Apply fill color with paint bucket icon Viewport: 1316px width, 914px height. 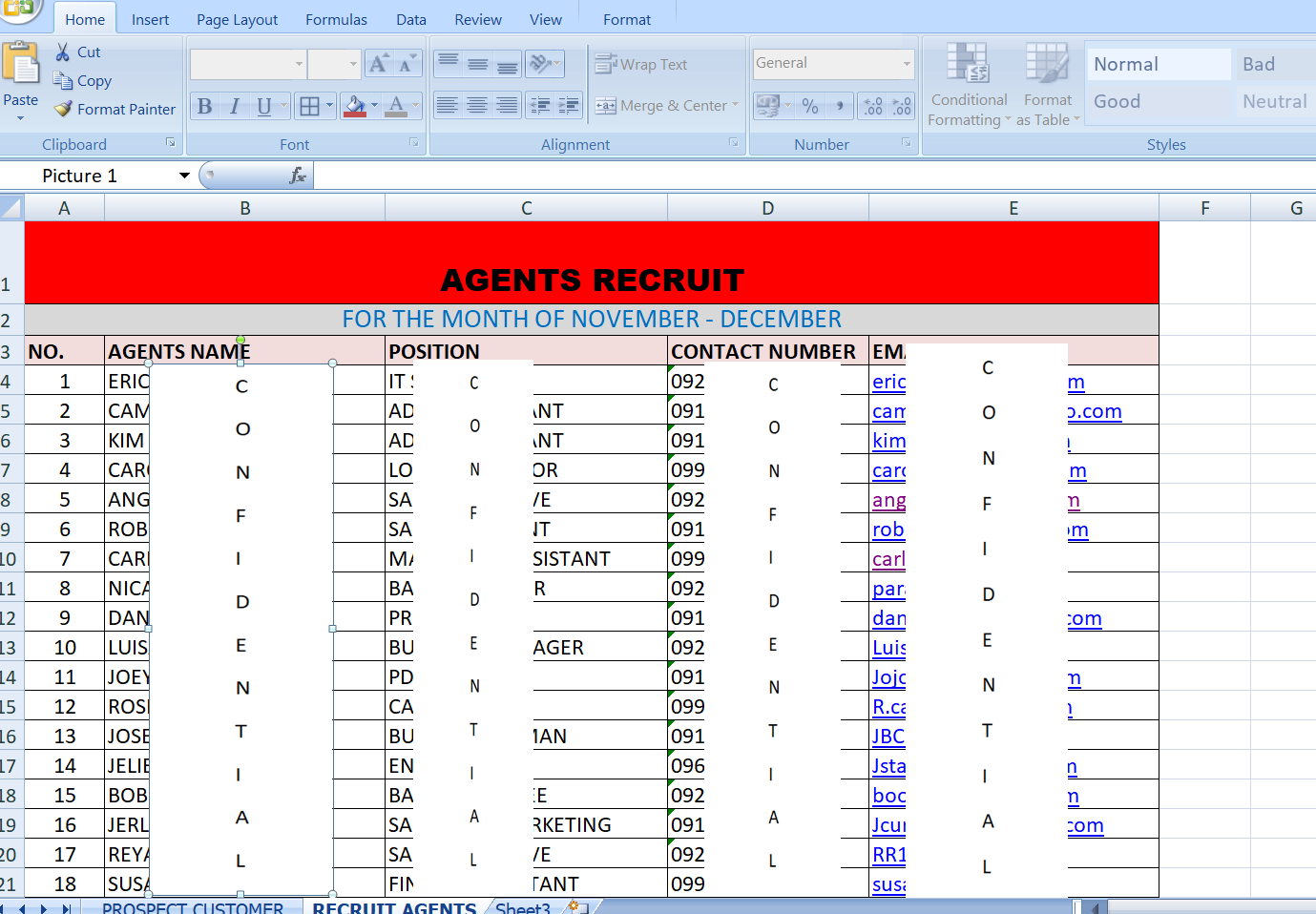[x=354, y=106]
